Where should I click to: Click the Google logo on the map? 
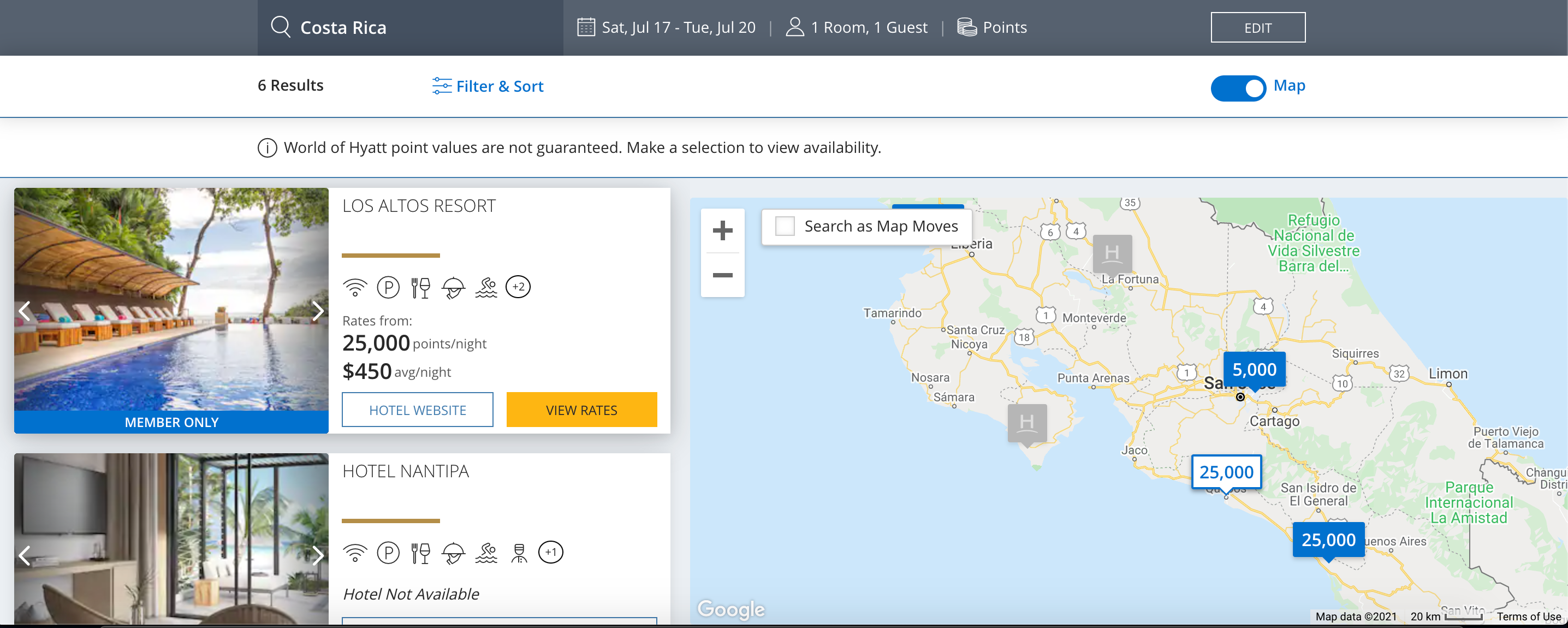[x=731, y=609]
